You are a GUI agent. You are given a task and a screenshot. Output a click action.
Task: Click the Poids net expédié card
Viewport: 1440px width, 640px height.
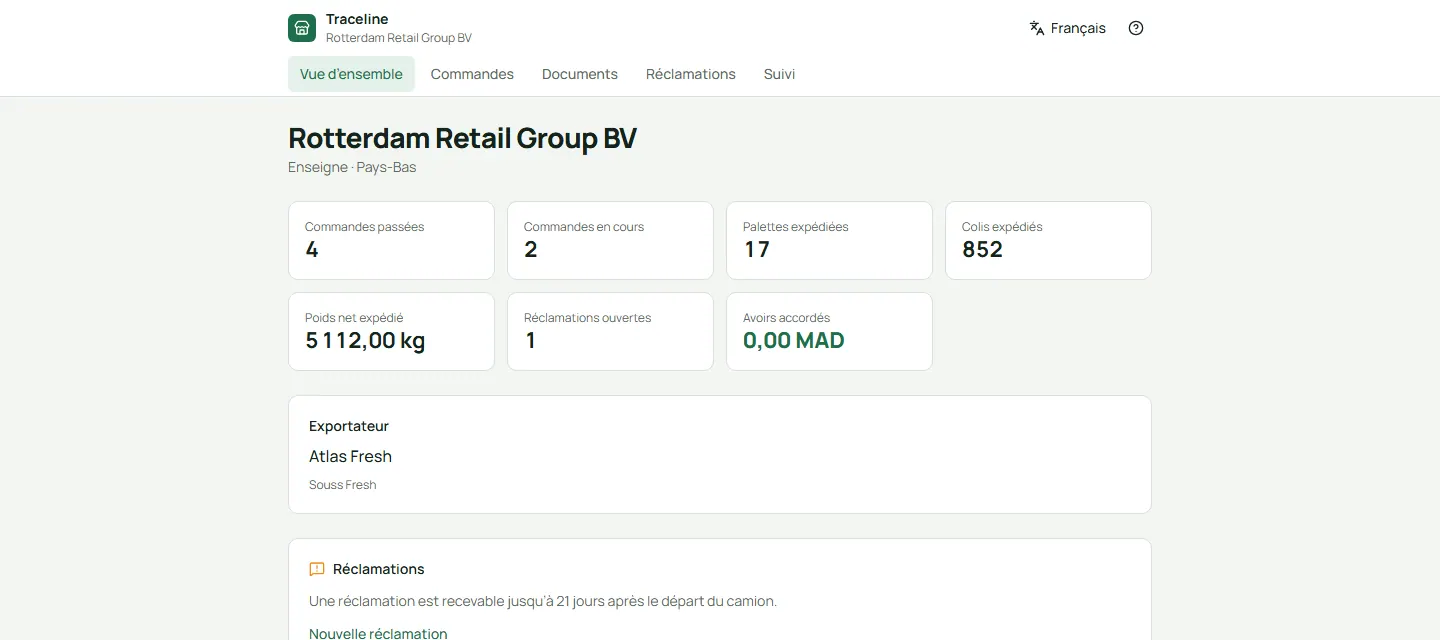point(391,331)
